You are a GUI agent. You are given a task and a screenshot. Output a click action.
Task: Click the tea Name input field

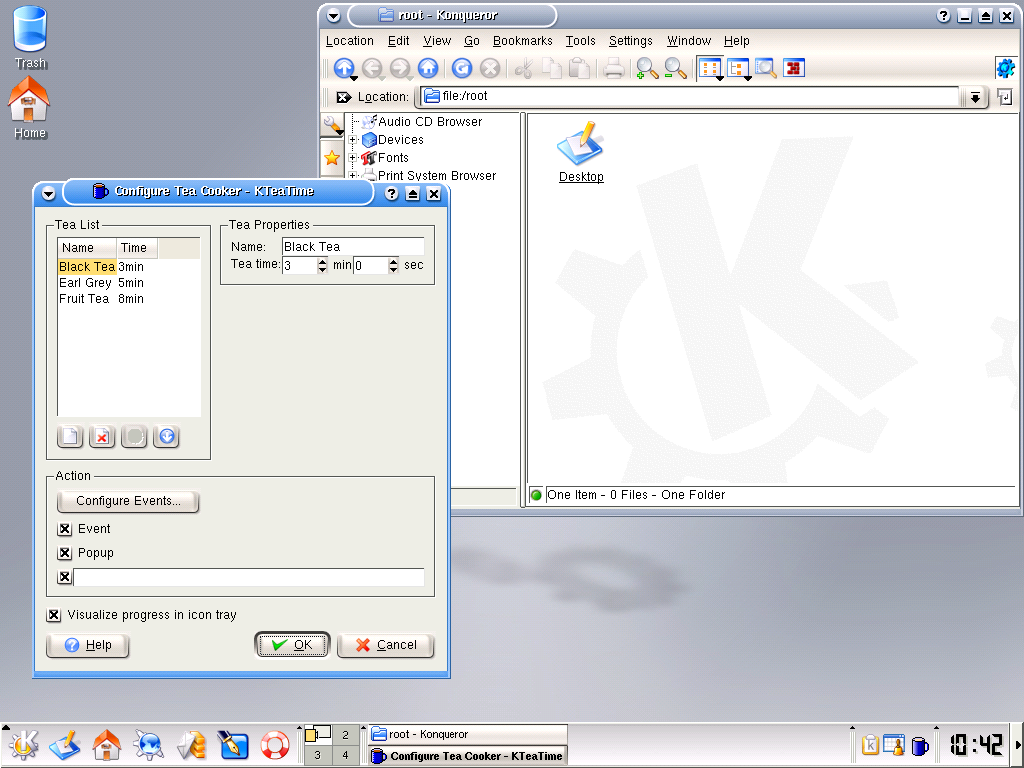point(353,247)
